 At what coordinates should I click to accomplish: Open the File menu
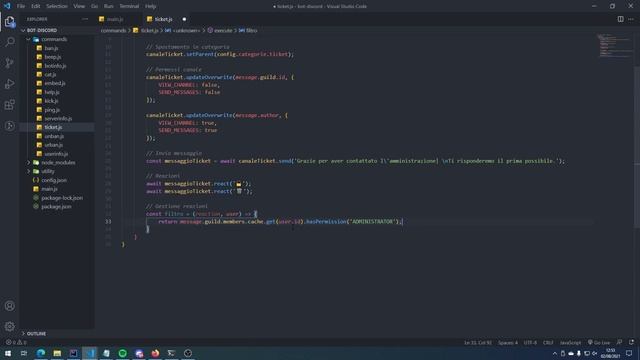(x=21, y=6)
